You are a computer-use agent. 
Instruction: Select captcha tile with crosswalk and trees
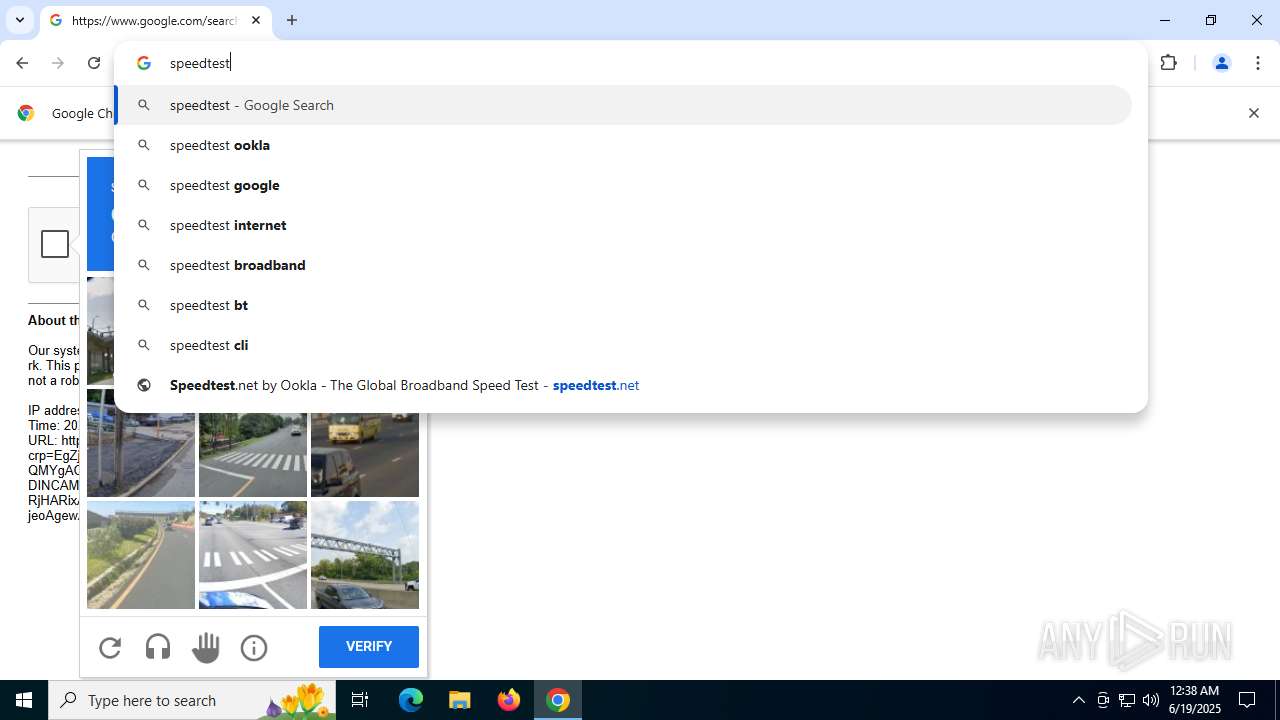(x=253, y=455)
